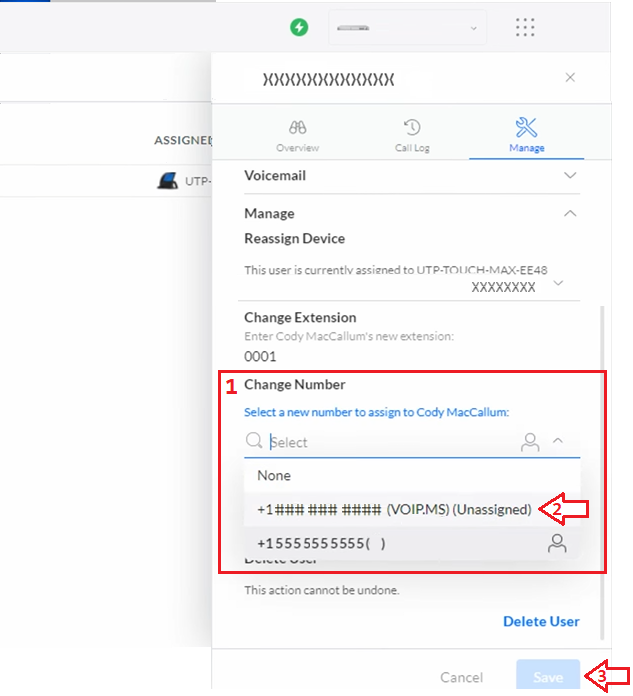Click the Delete User link
This screenshot has width=633, height=696.
coord(541,621)
